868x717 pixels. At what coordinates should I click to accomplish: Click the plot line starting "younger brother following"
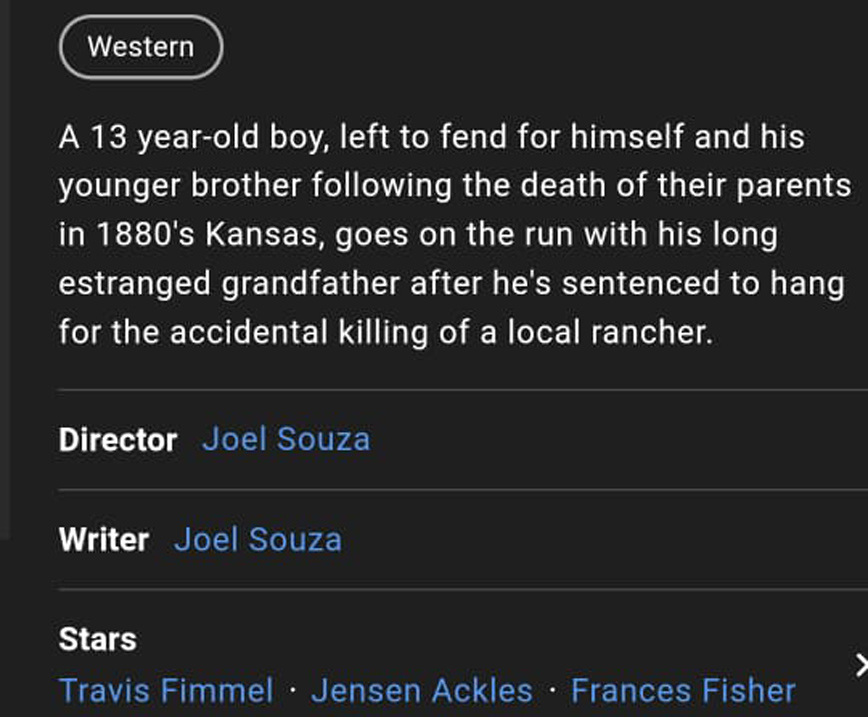click(455, 186)
